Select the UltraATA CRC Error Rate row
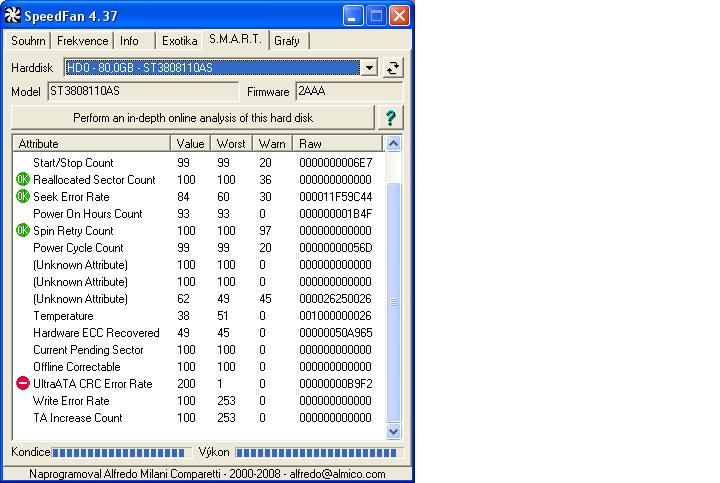Screen dimensions: 720x483 (199, 383)
